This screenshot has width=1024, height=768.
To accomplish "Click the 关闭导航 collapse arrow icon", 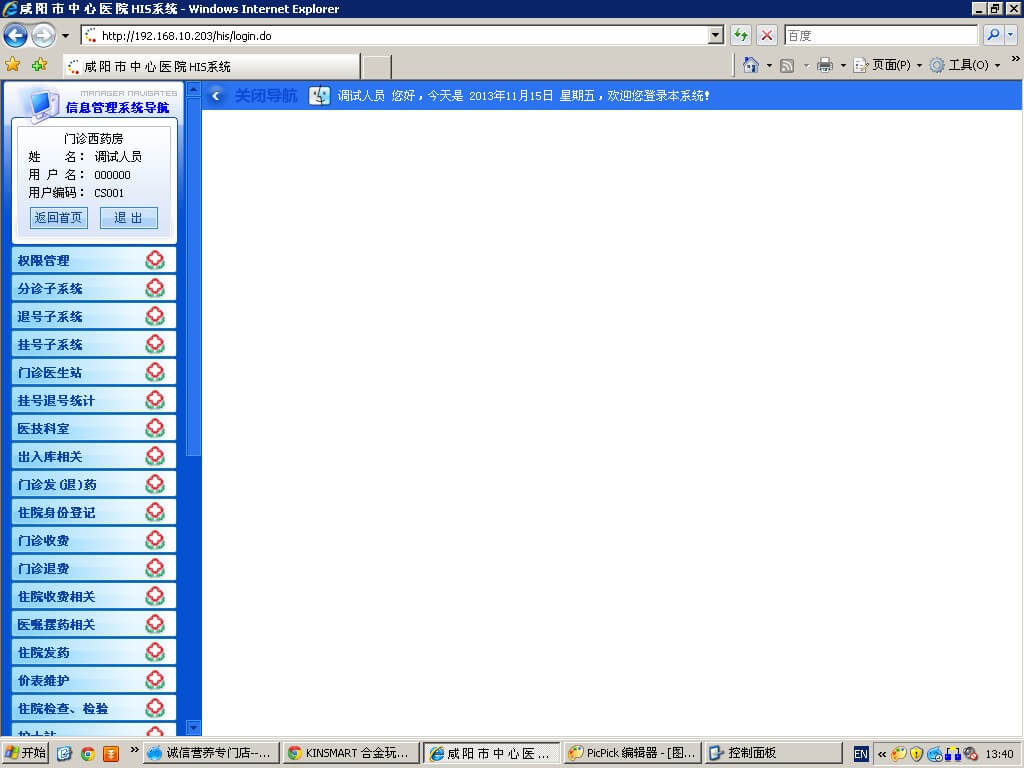I will 217,96.
